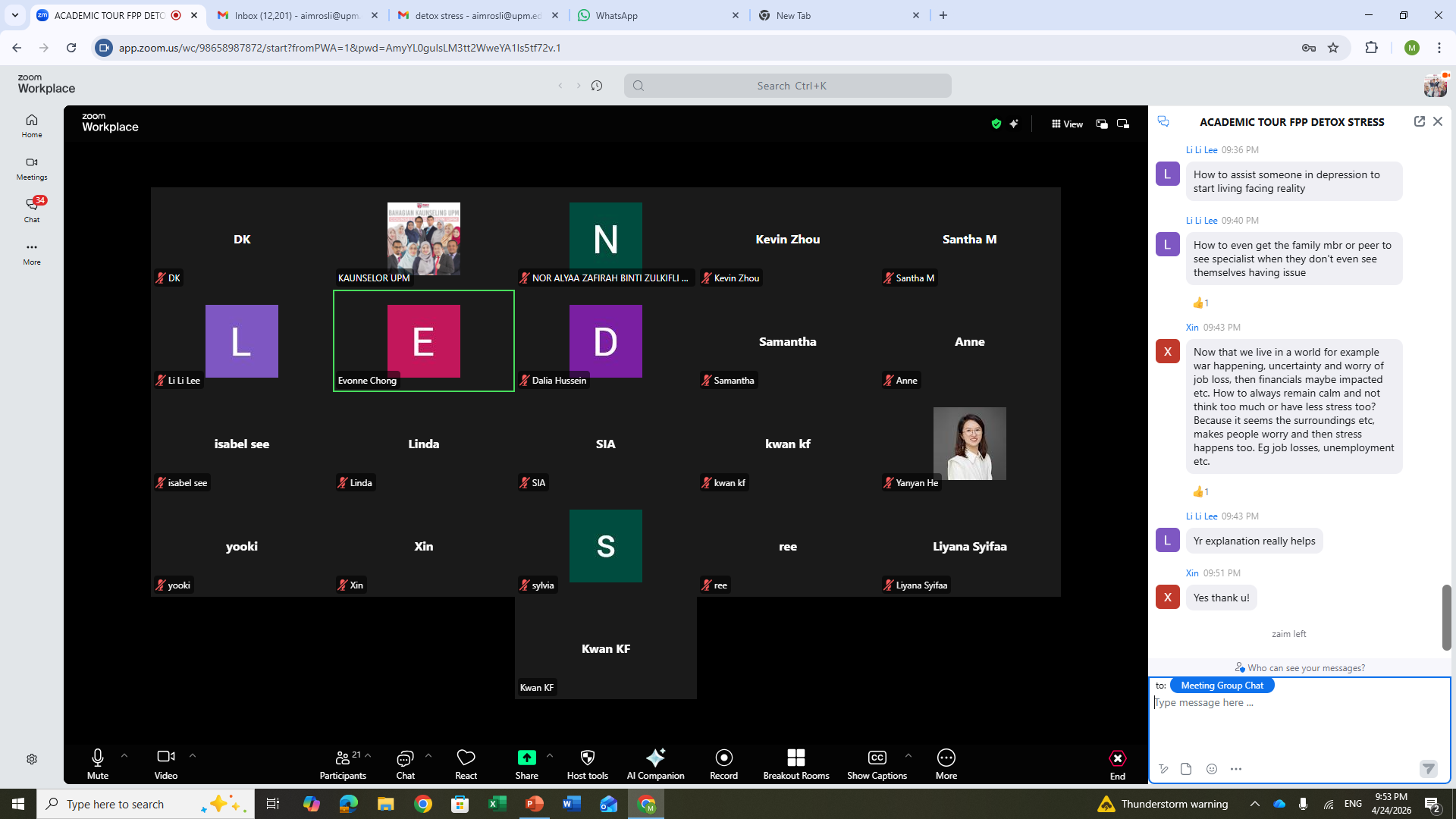Open More in meeting toolbar
This screenshot has height=819, width=1456.
pyautogui.click(x=946, y=764)
